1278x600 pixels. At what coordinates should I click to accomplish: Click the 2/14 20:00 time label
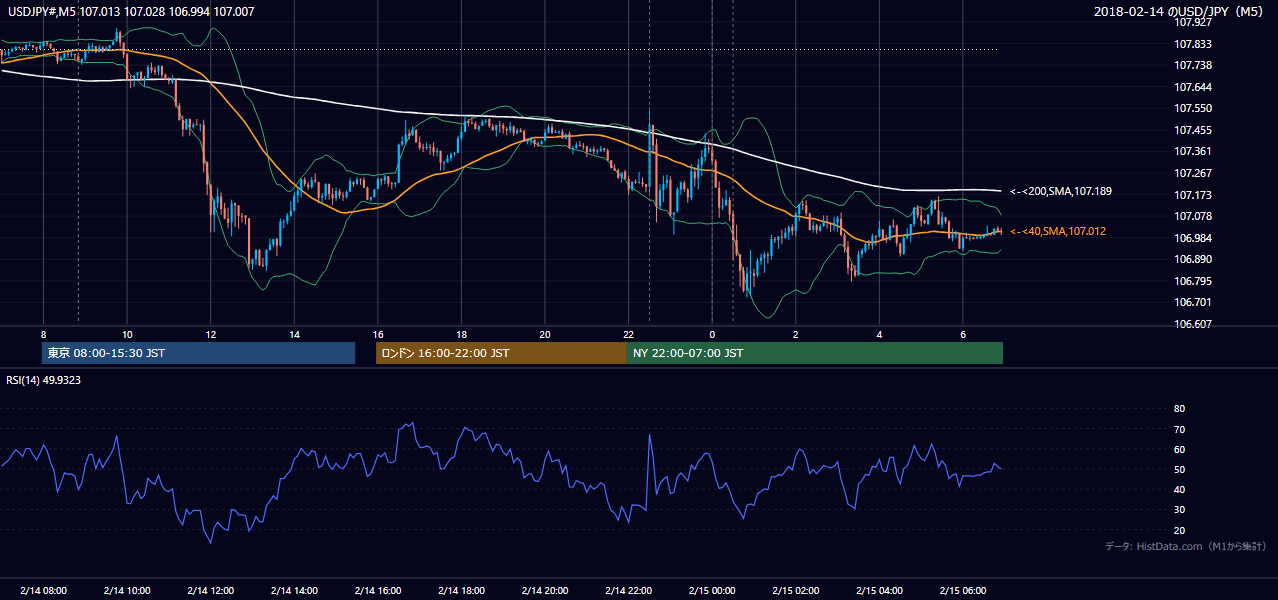tap(545, 591)
